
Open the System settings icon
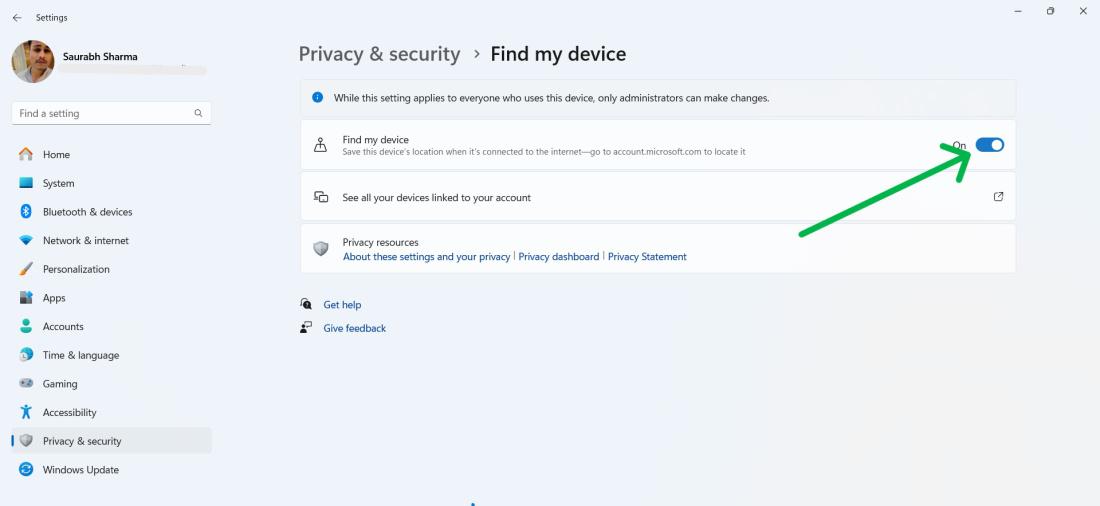[27, 183]
